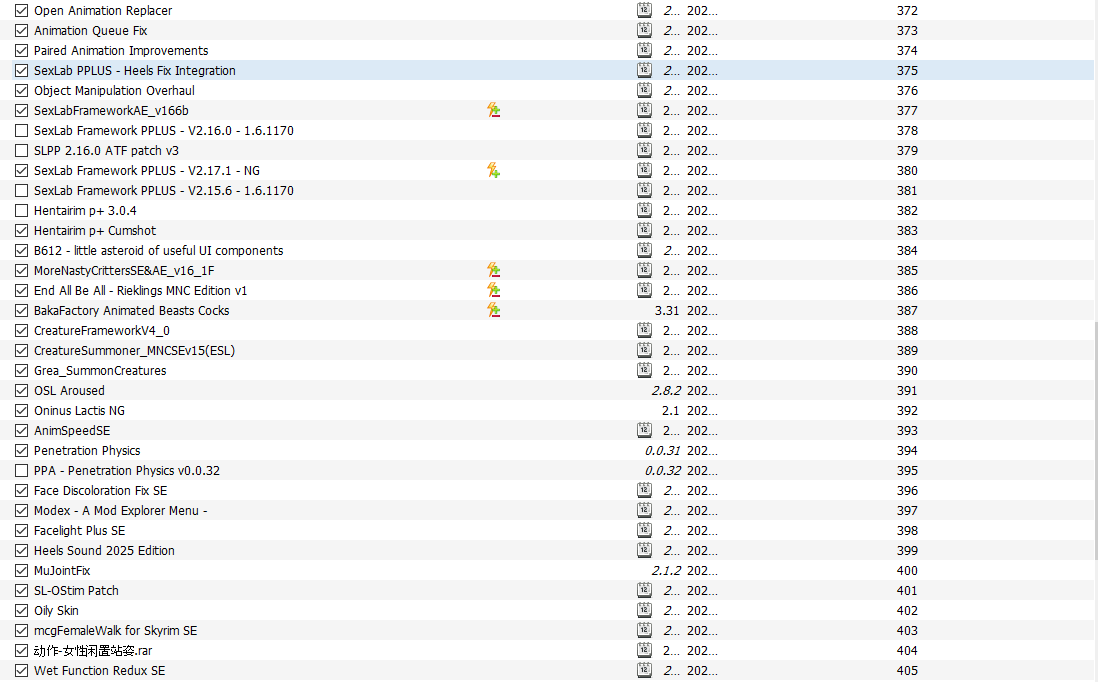Click version 3.31 on BakaFactory row
Viewport: 1098px width, 682px height.
667,310
